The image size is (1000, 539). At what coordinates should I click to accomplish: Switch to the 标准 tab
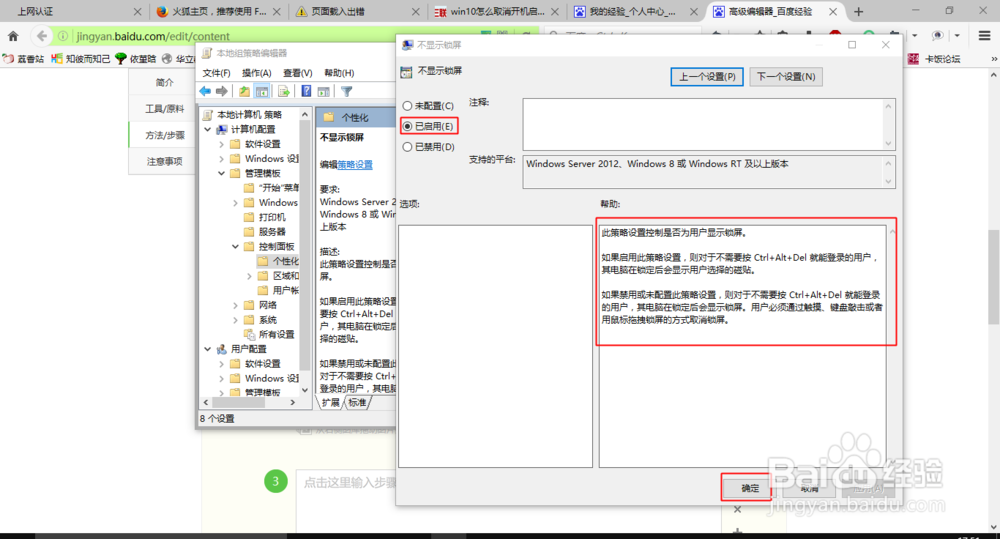(357, 402)
